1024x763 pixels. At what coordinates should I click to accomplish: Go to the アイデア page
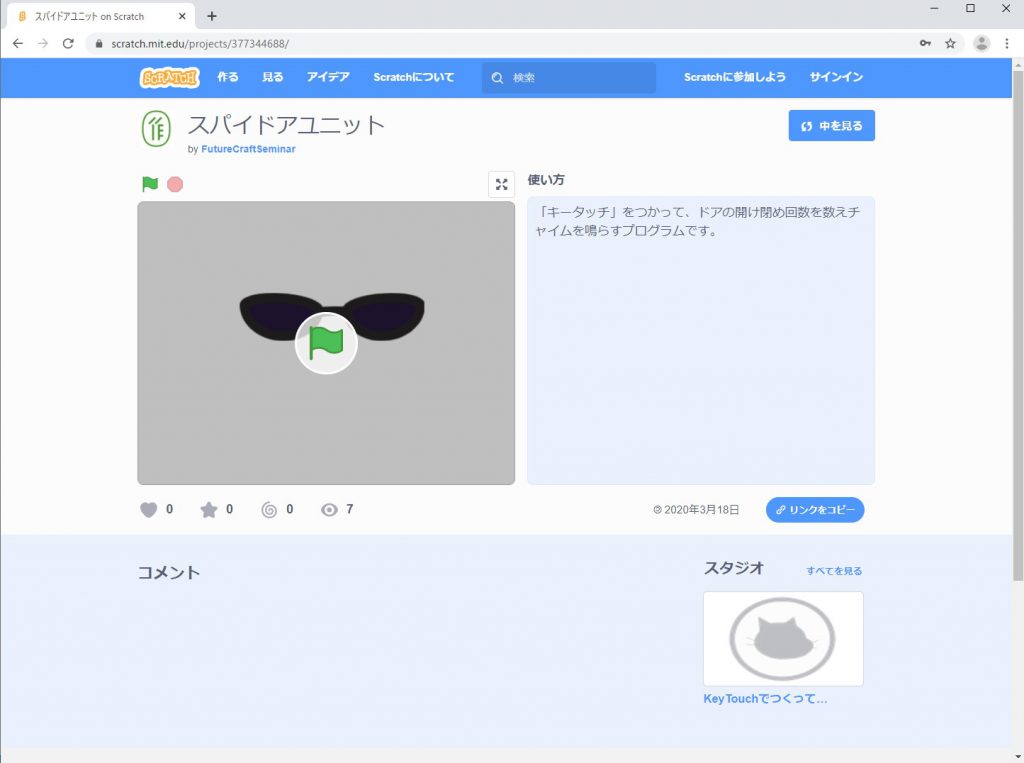[x=328, y=77]
